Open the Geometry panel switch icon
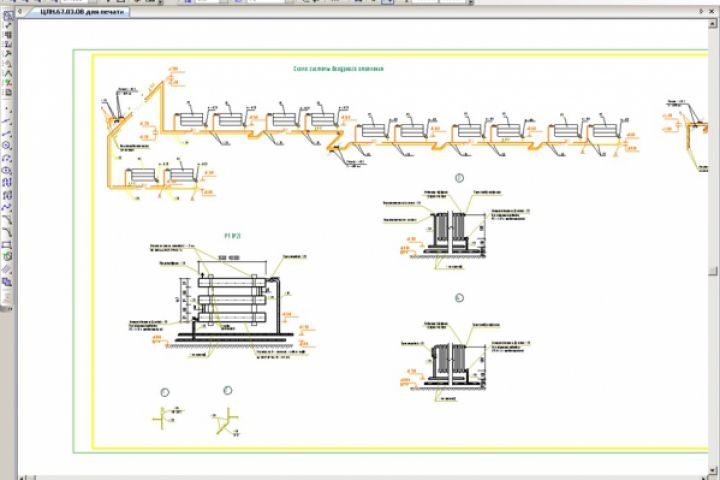 (8, 16)
